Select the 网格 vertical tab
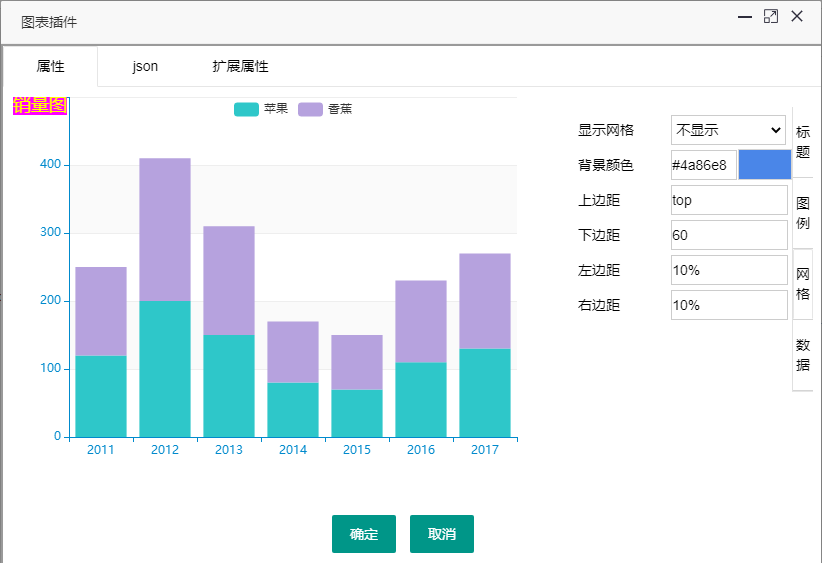822x563 pixels. coord(803,284)
